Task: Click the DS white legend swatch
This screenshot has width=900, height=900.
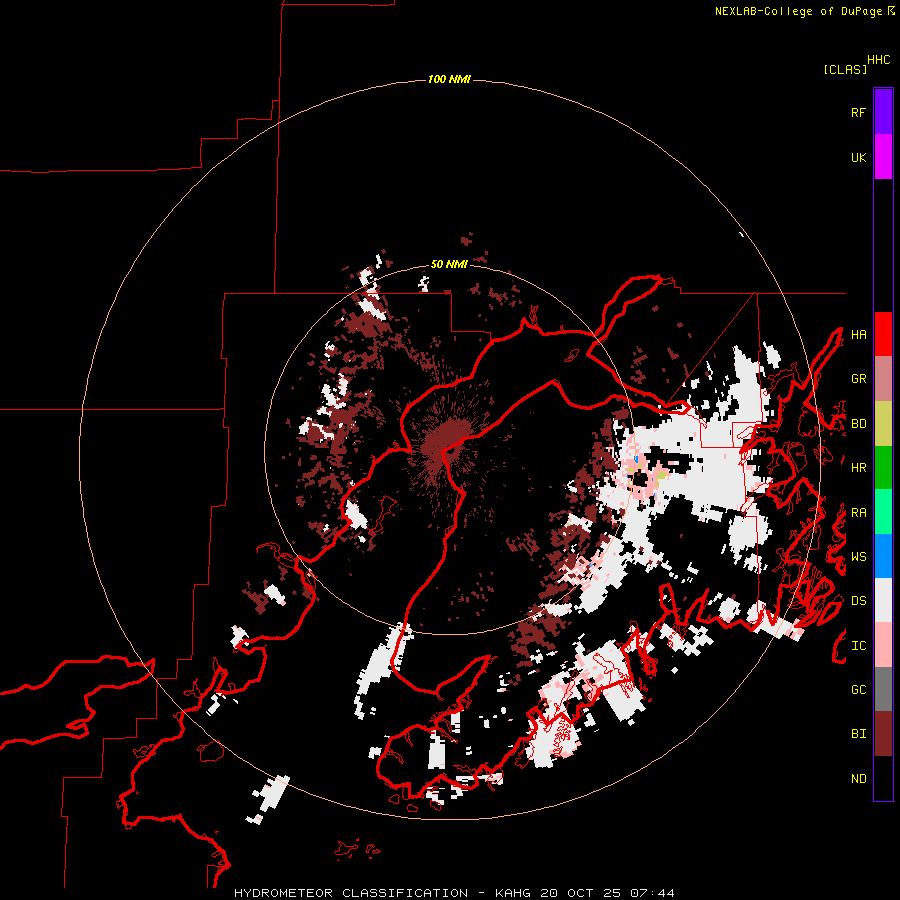Action: coord(883,600)
